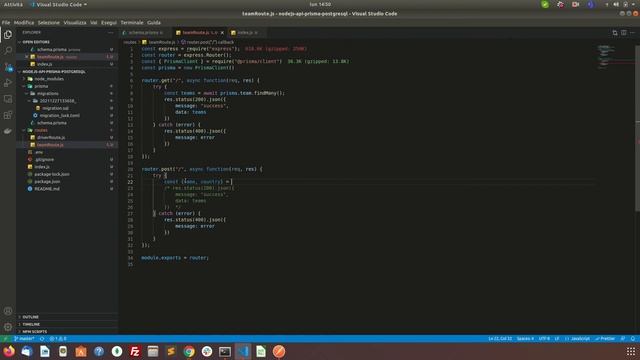The width and height of the screenshot is (640, 360).
Task: Open the Terminal app in dock
Action: tap(225, 351)
